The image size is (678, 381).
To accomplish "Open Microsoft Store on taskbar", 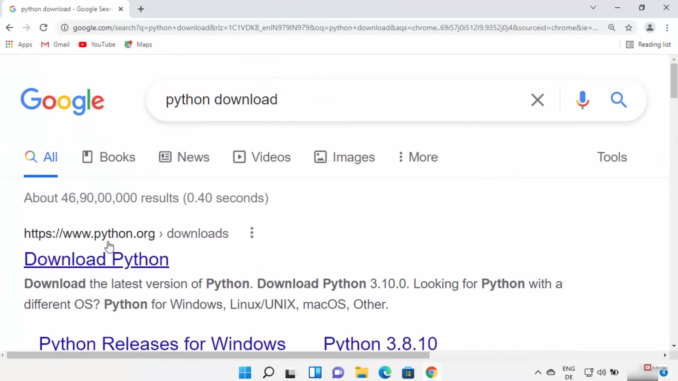I will click(x=408, y=372).
